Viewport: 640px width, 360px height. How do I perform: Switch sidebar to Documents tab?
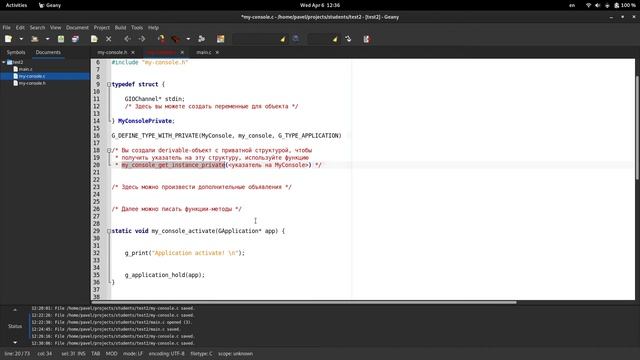[48, 52]
